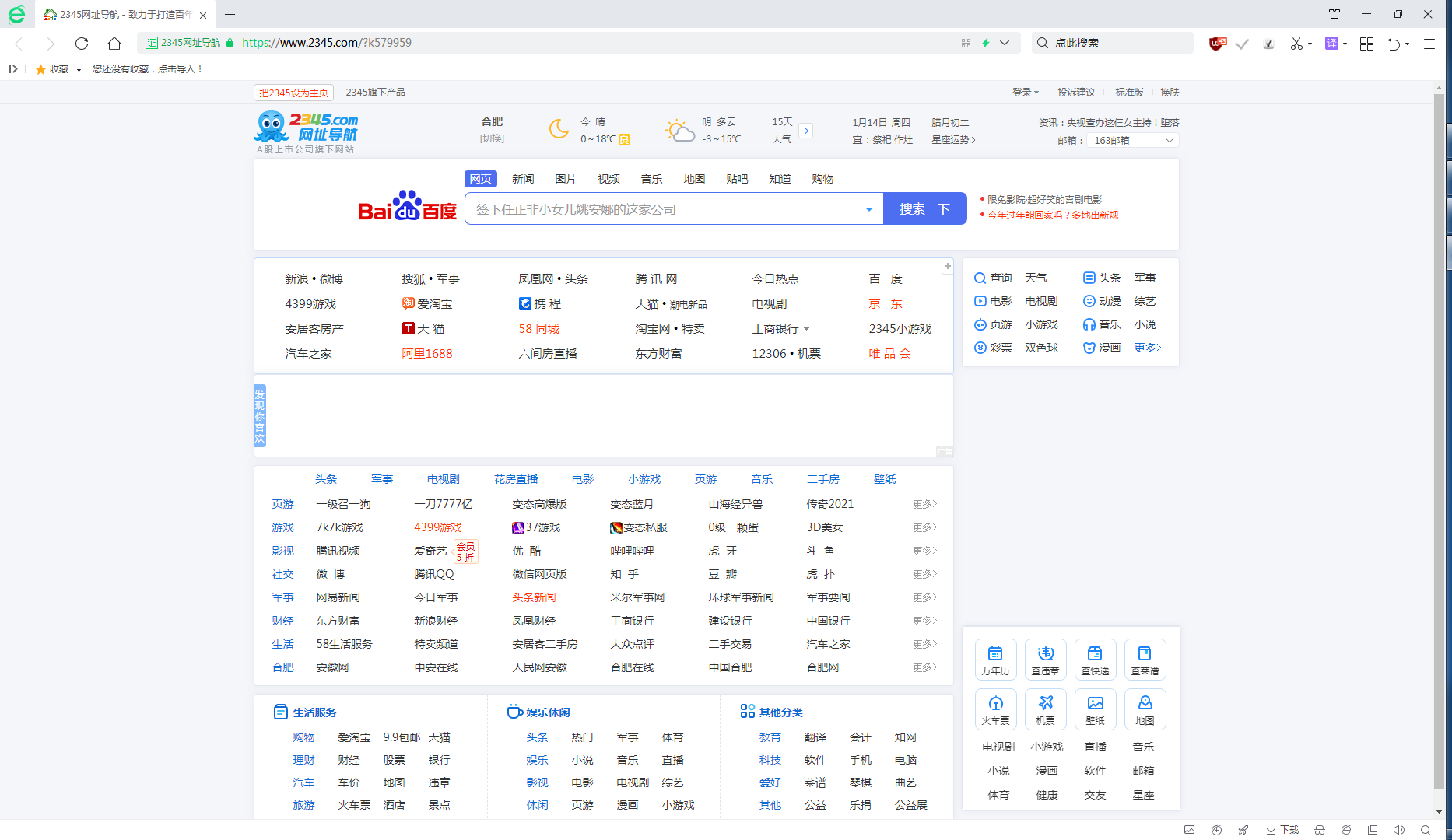Select the 新闻 Baidu search tab
This screenshot has width=1452, height=840.
tap(523, 179)
